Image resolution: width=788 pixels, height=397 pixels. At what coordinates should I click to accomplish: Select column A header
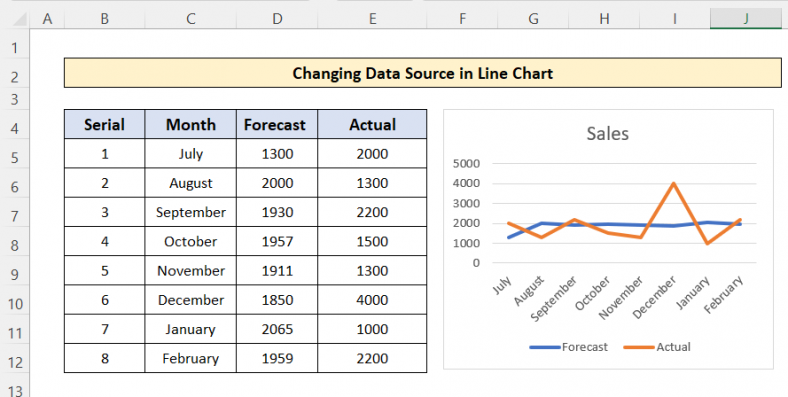coord(47,19)
